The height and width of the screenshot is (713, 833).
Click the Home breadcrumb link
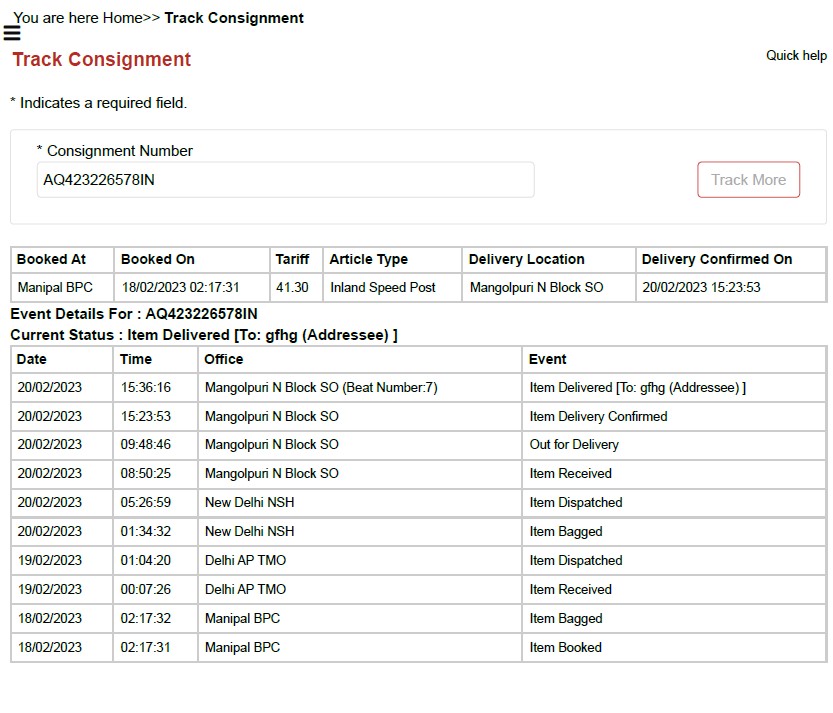tap(122, 18)
